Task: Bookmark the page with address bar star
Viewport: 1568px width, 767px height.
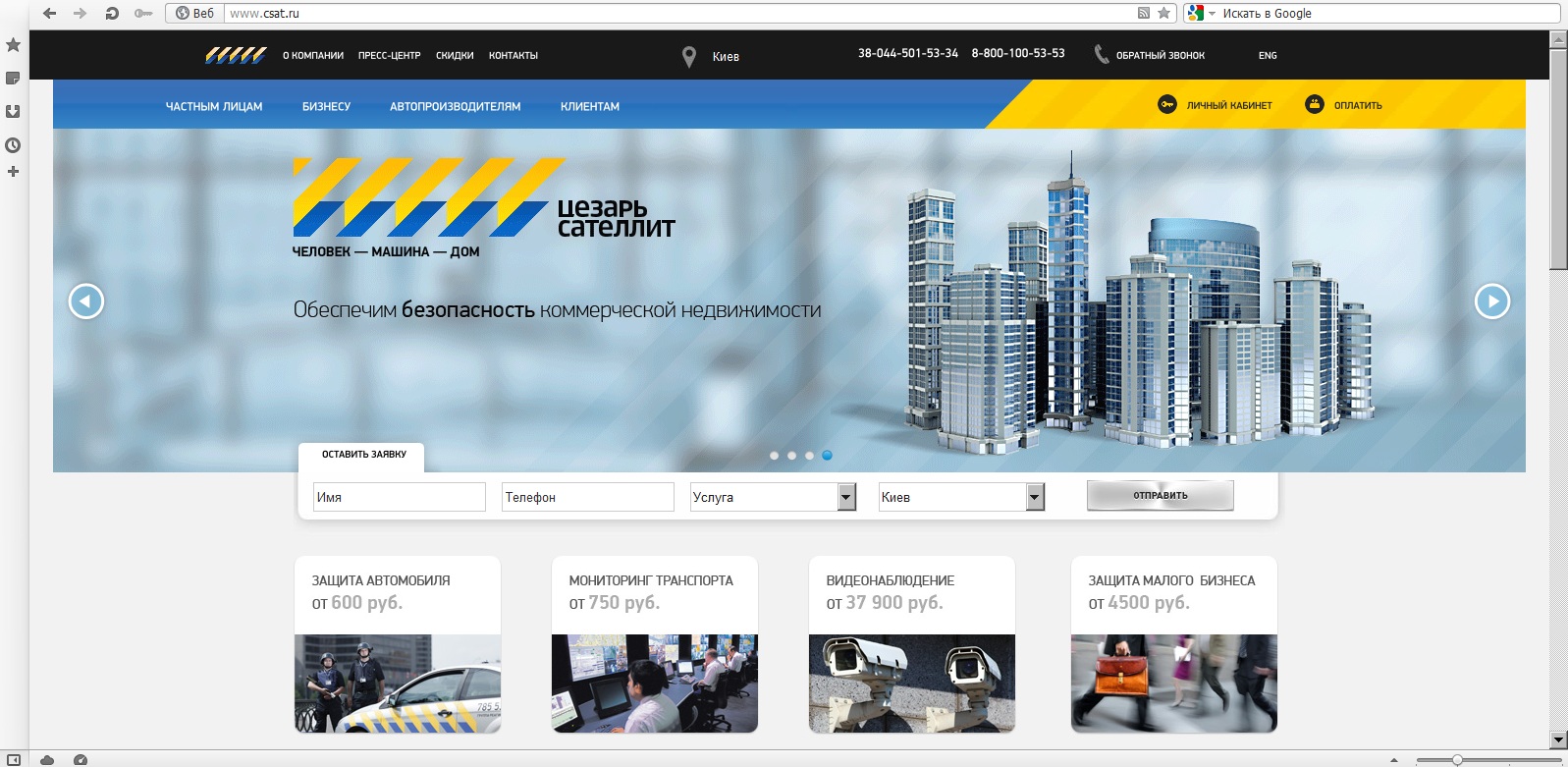Action: pos(1163,13)
